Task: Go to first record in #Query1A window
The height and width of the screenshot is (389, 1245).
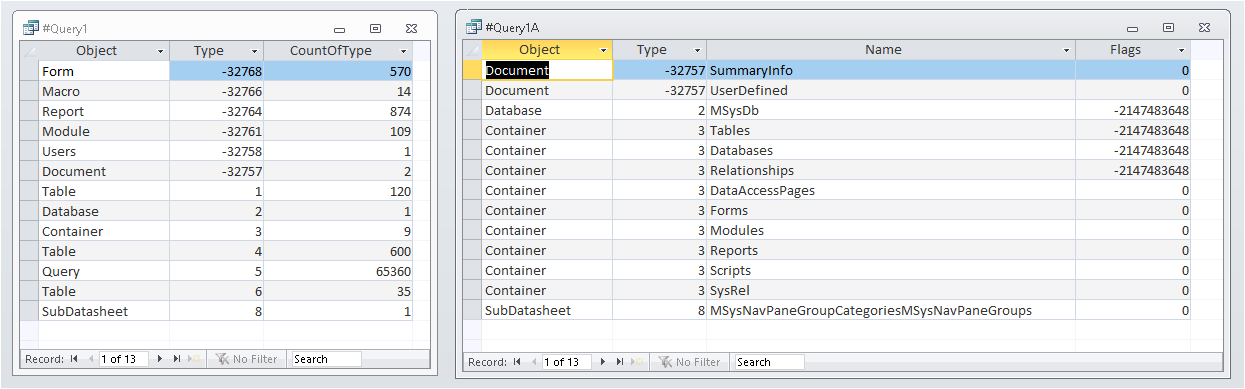Action: (x=516, y=362)
